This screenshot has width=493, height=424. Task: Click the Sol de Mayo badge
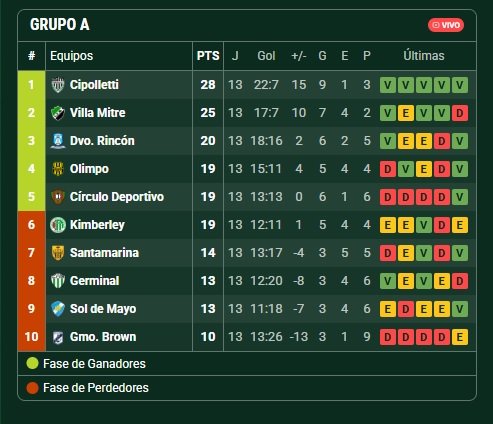point(58,309)
